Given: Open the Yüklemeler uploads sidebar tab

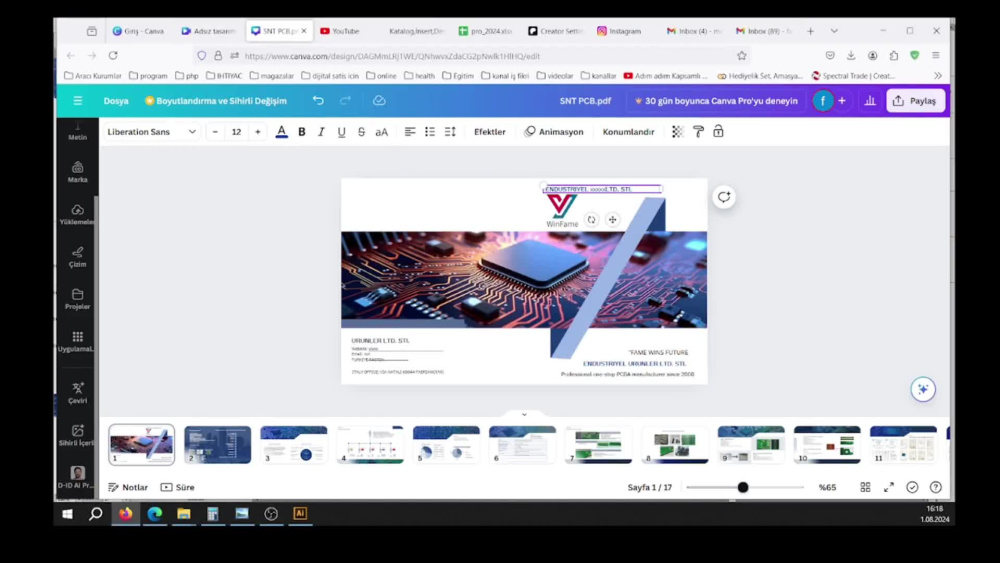Looking at the screenshot, I should 78,215.
